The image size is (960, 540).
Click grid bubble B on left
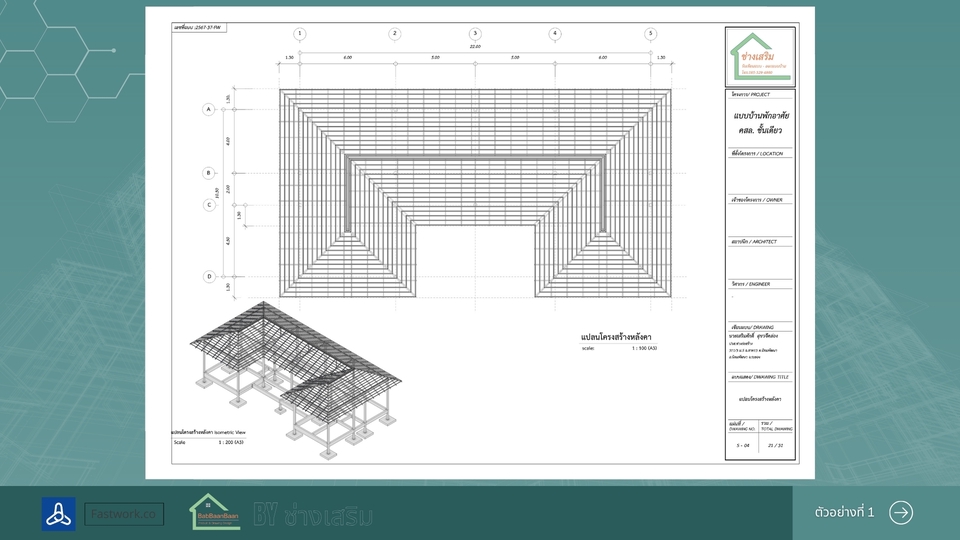[209, 172]
